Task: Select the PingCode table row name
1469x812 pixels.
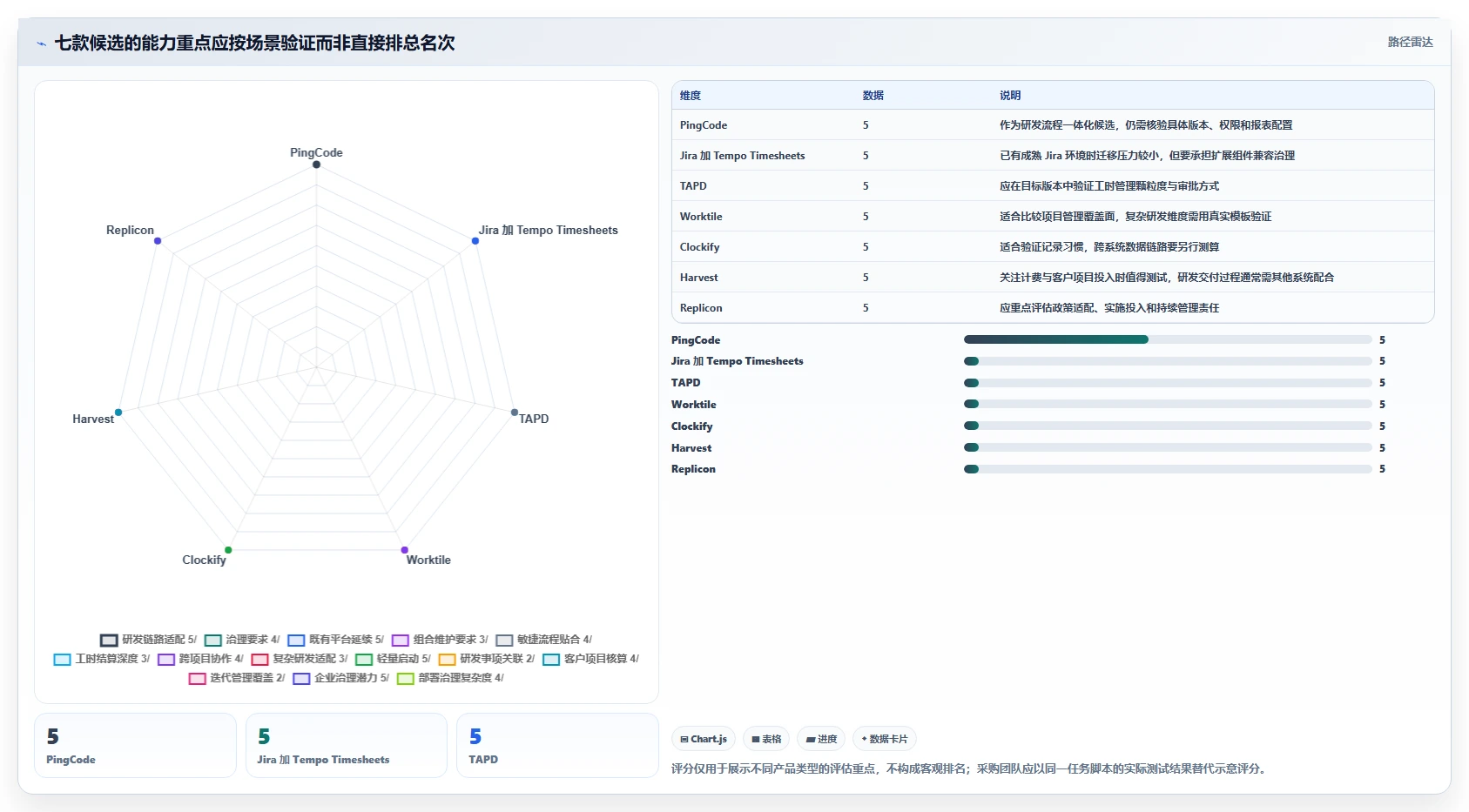Action: point(704,125)
